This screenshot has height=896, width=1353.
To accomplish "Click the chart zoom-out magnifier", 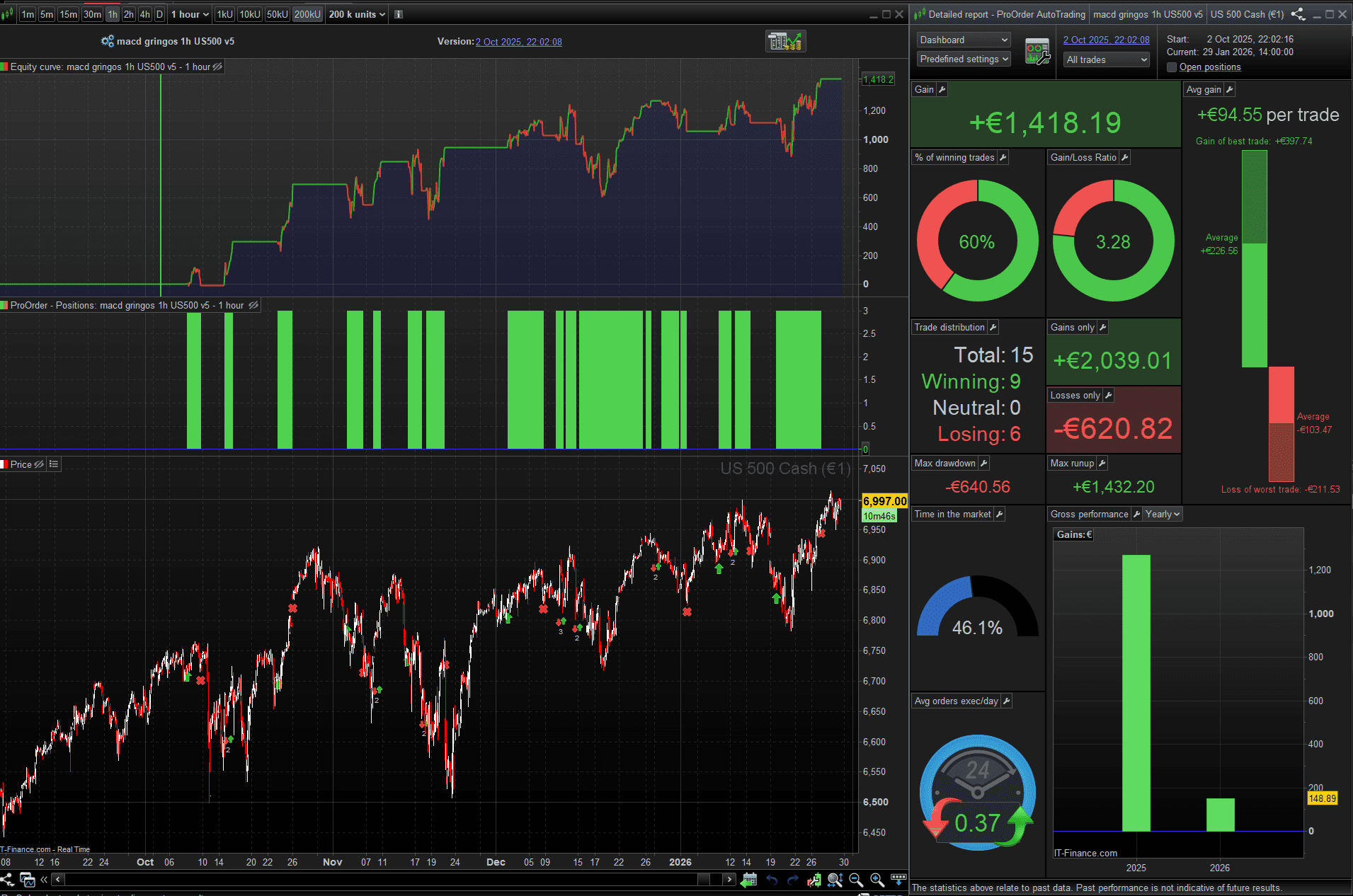I will click(856, 880).
